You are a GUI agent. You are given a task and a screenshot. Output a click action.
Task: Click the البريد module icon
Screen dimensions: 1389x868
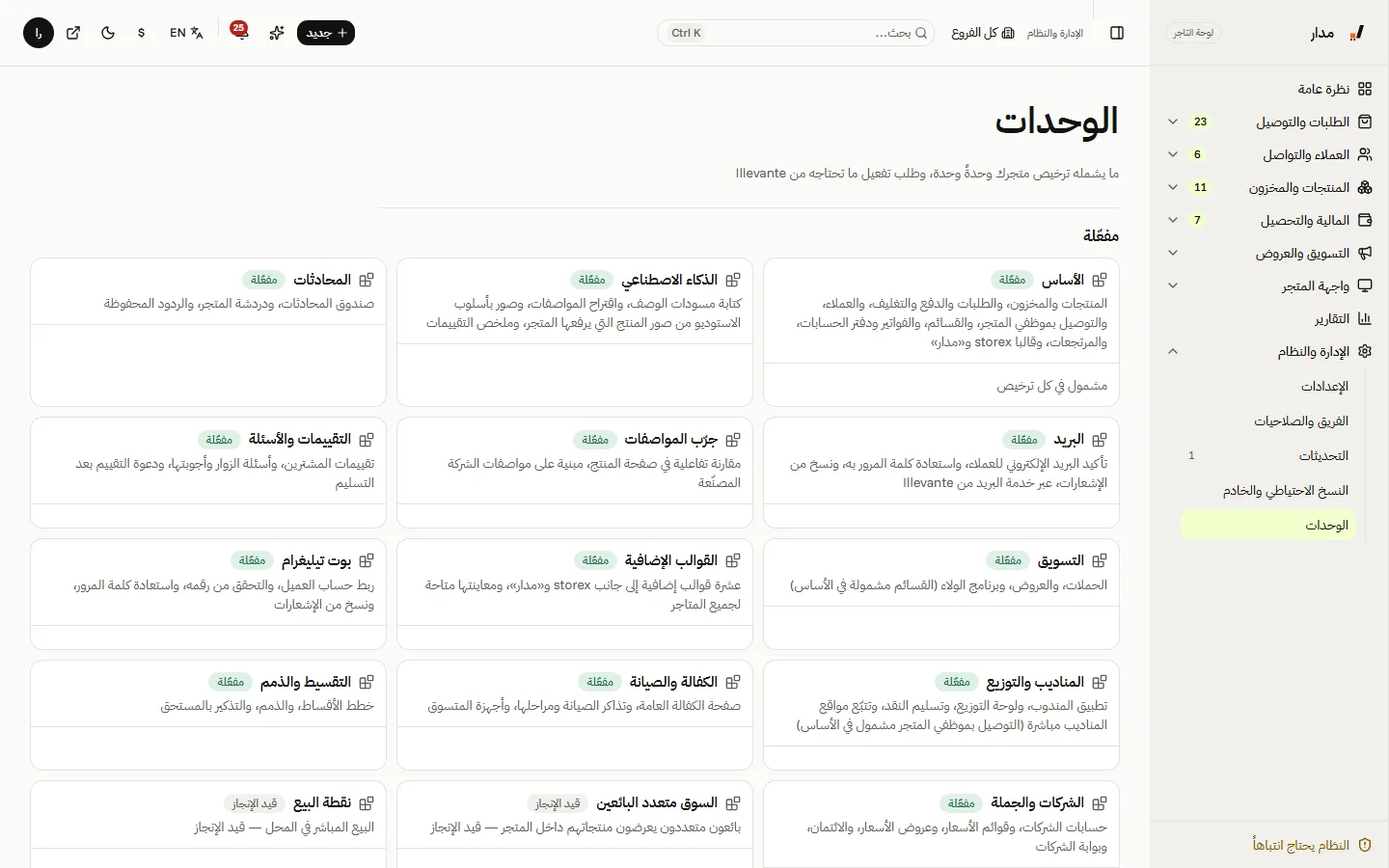(x=1100, y=440)
